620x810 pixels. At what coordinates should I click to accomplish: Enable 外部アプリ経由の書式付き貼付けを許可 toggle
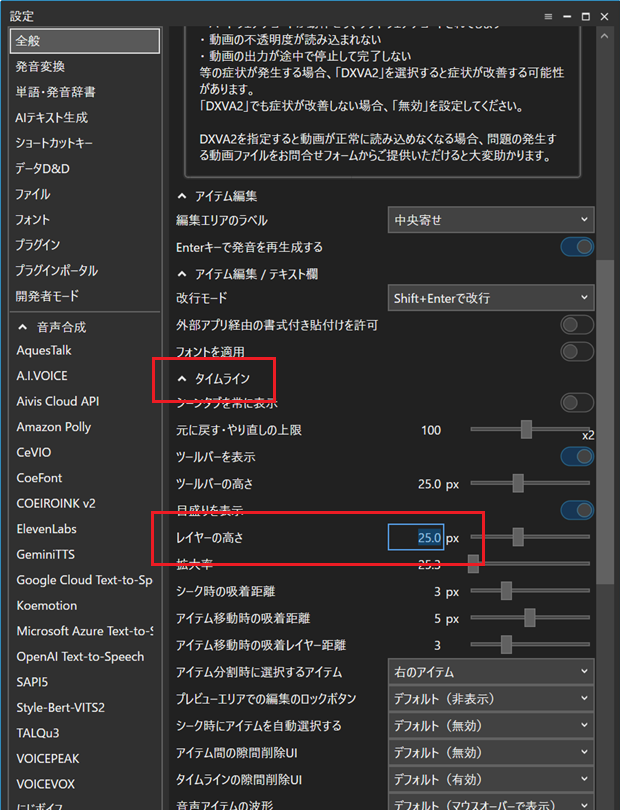(x=576, y=325)
